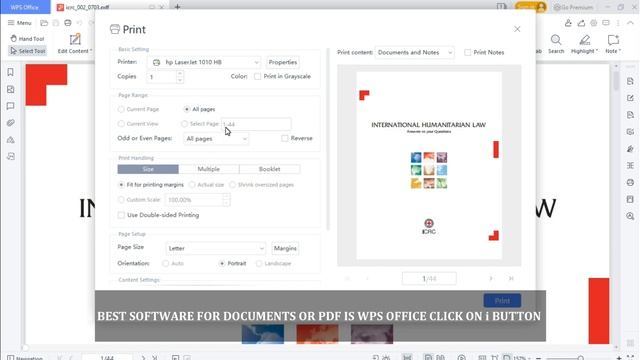The image size is (640, 360).
Task: Open the Page Size Letter dropdown
Action: click(x=216, y=248)
